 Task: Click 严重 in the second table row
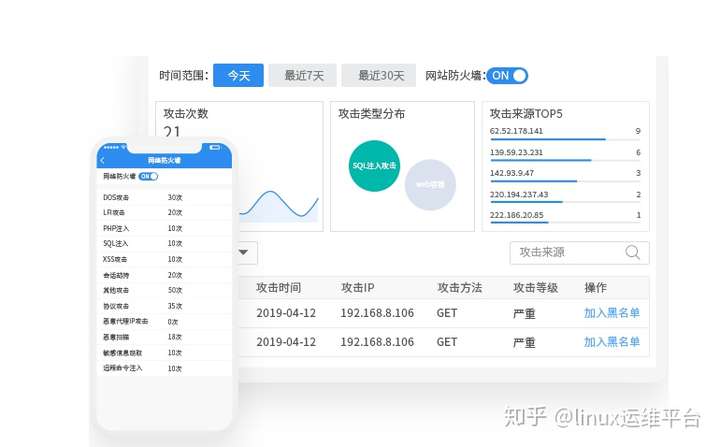524,342
